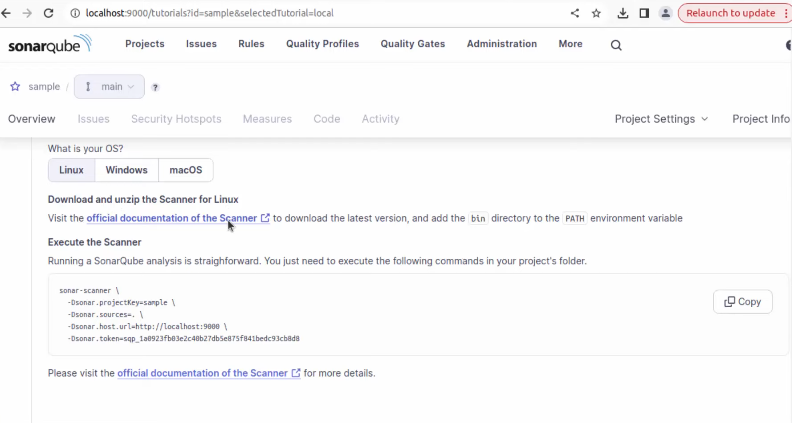Copy the sonar-scanner command
The width and height of the screenshot is (792, 423).
click(x=742, y=302)
